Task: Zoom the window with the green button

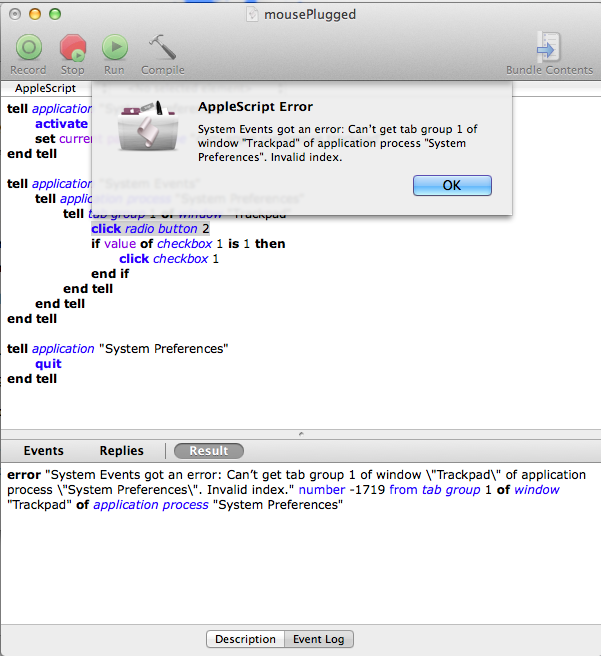Action: pyautogui.click(x=55, y=14)
